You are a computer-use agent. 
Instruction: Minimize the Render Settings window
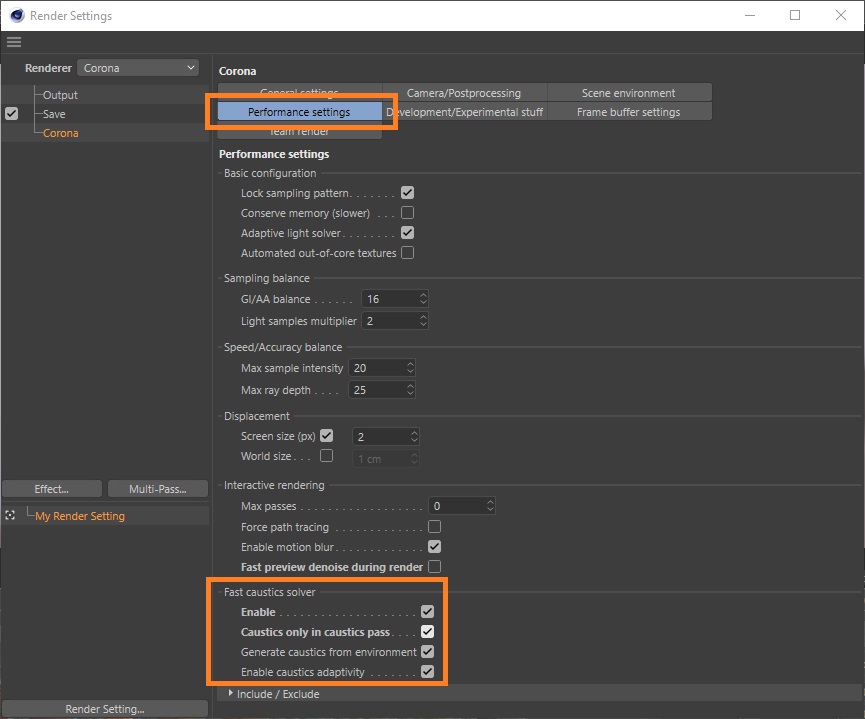(750, 15)
